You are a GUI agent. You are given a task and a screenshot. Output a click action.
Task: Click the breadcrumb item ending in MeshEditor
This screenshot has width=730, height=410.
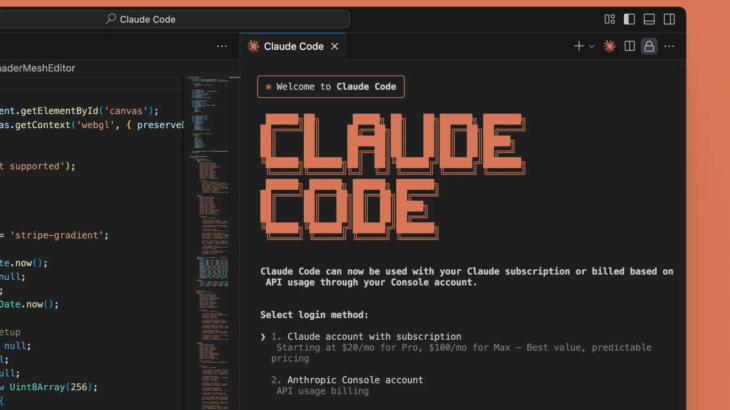(37, 68)
